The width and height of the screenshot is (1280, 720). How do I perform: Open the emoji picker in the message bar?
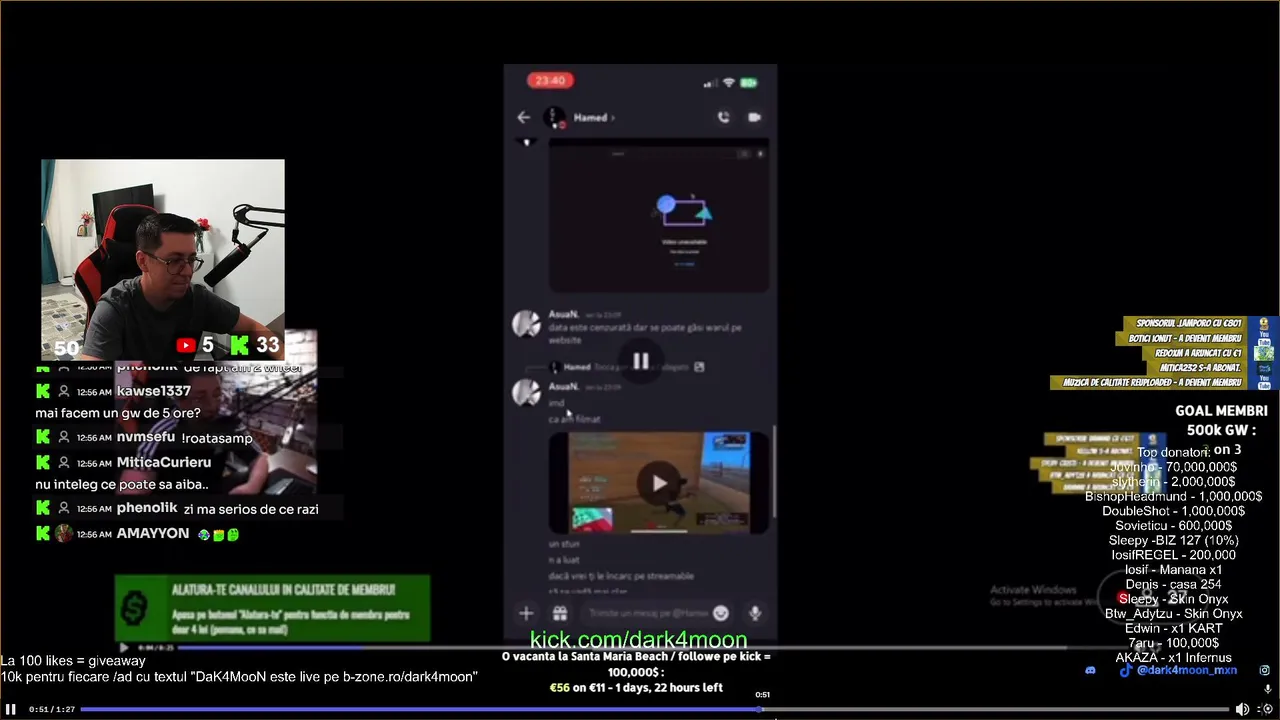click(721, 613)
